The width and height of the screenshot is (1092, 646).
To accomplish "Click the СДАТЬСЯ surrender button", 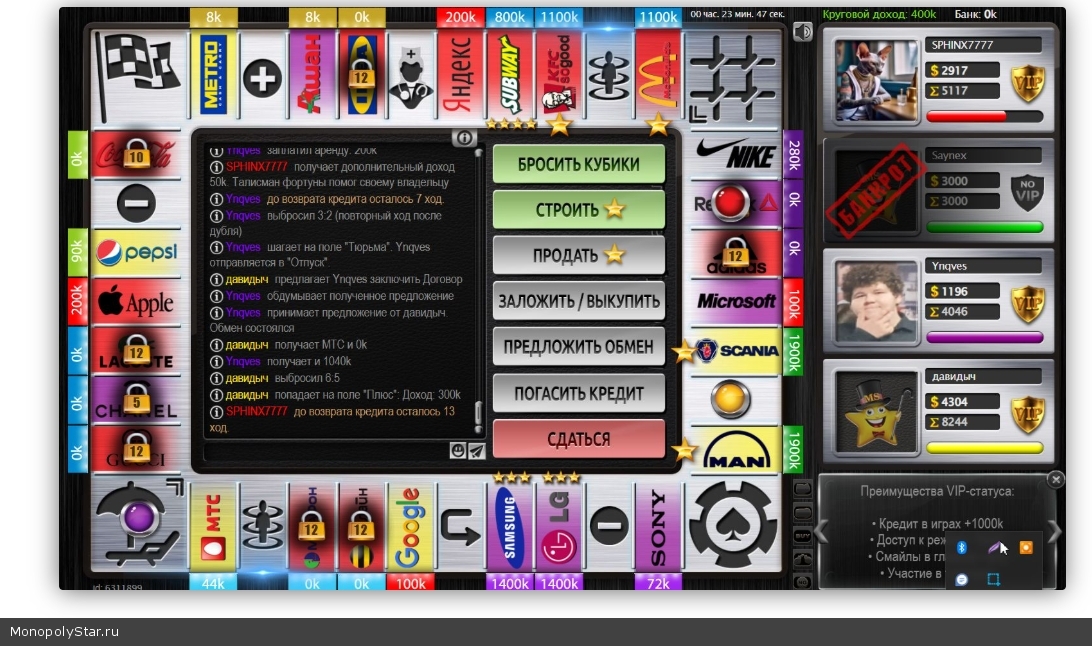I will (x=579, y=439).
